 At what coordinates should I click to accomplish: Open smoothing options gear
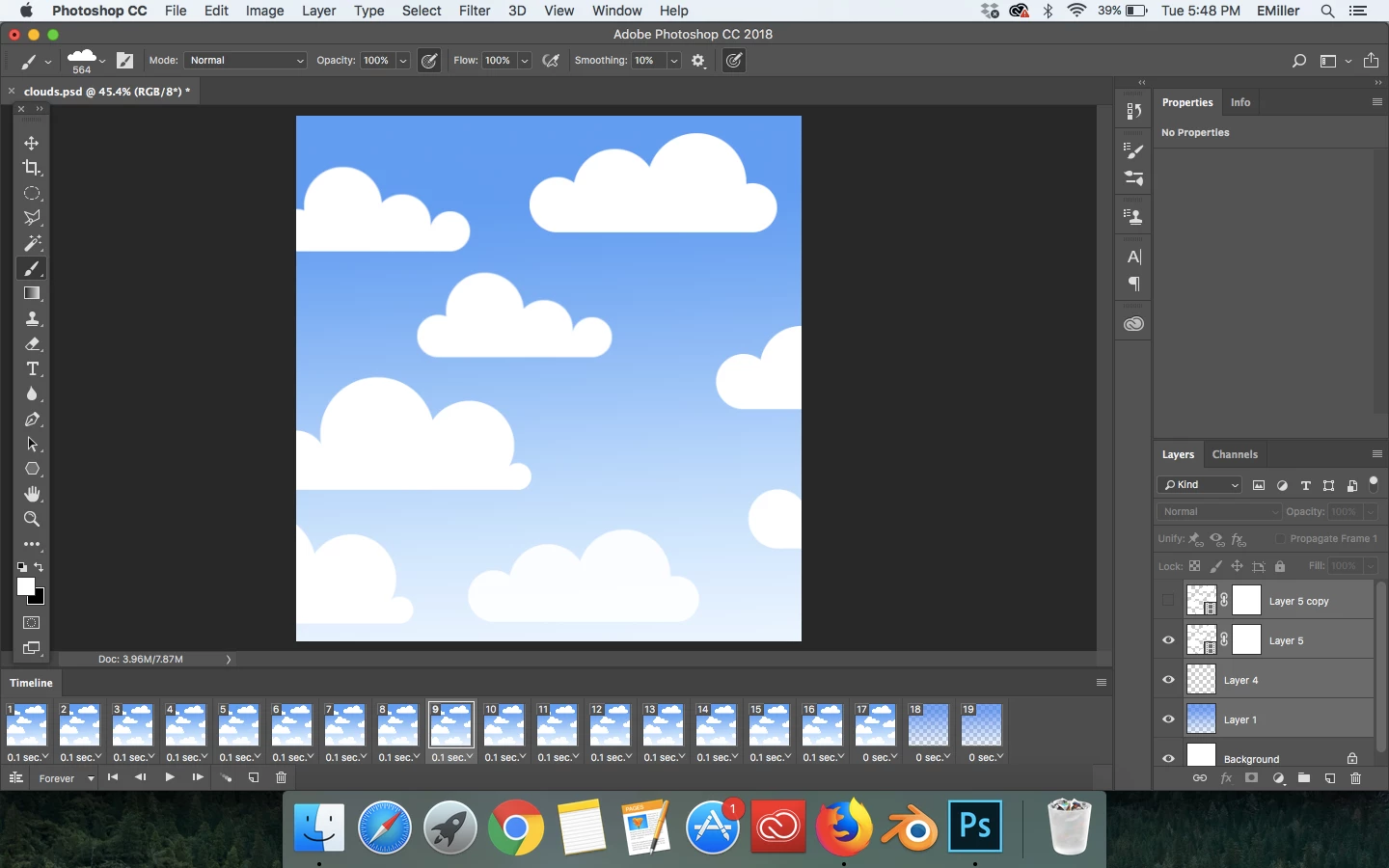pos(699,61)
